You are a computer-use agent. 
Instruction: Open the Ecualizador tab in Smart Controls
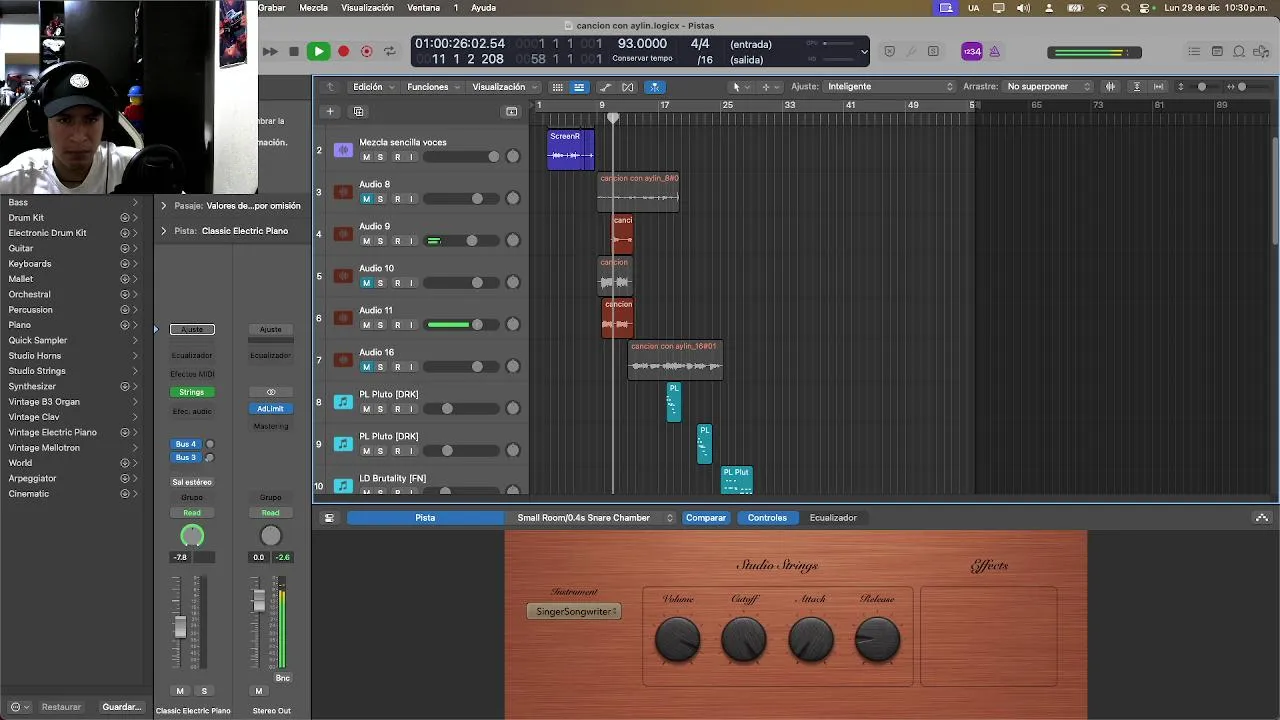click(x=833, y=518)
